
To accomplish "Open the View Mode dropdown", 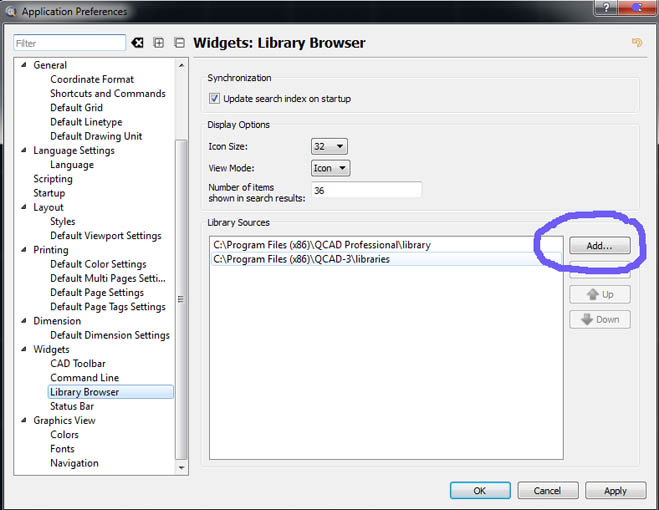I will click(x=330, y=168).
